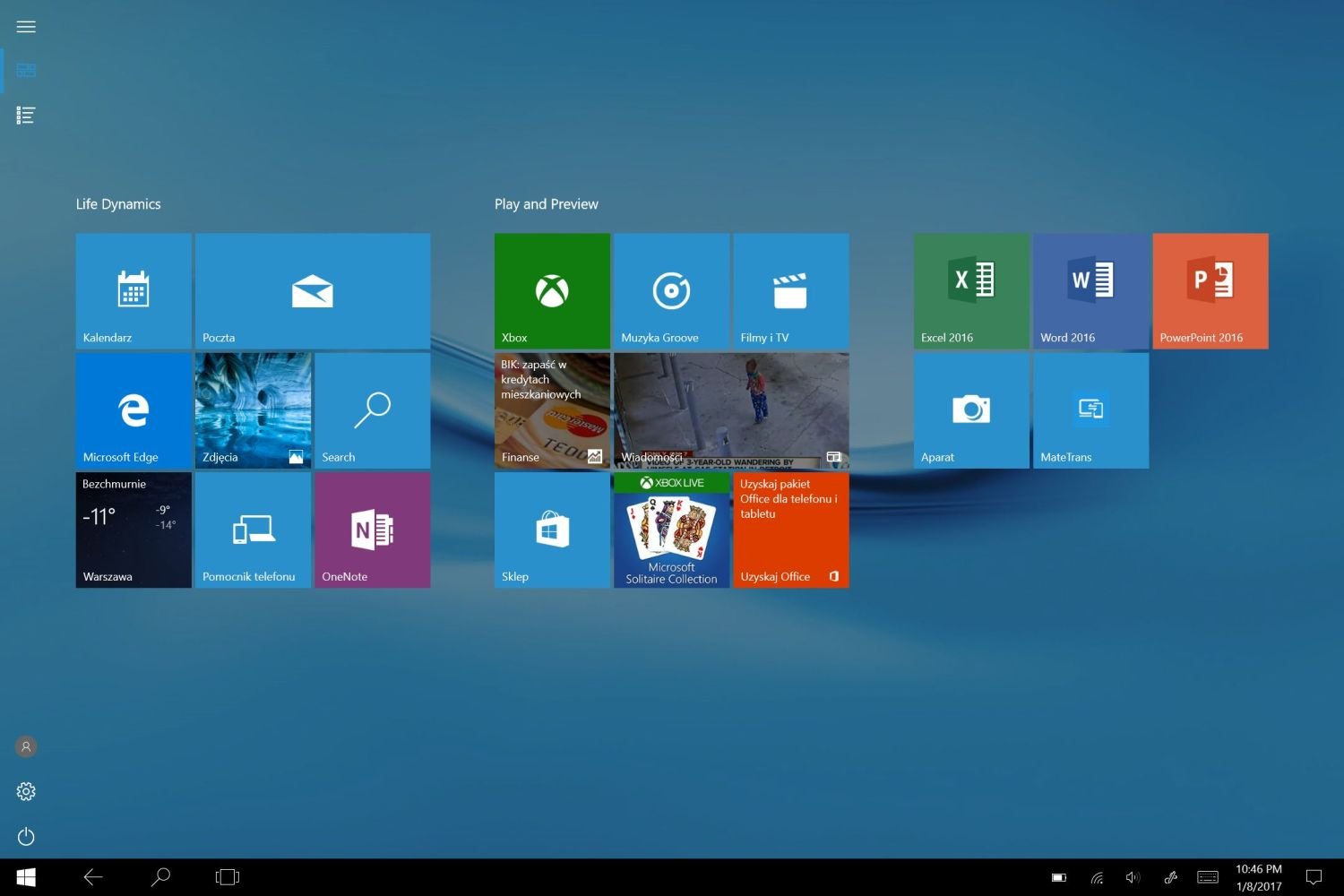Open taskbar search magnifier

tap(160, 877)
